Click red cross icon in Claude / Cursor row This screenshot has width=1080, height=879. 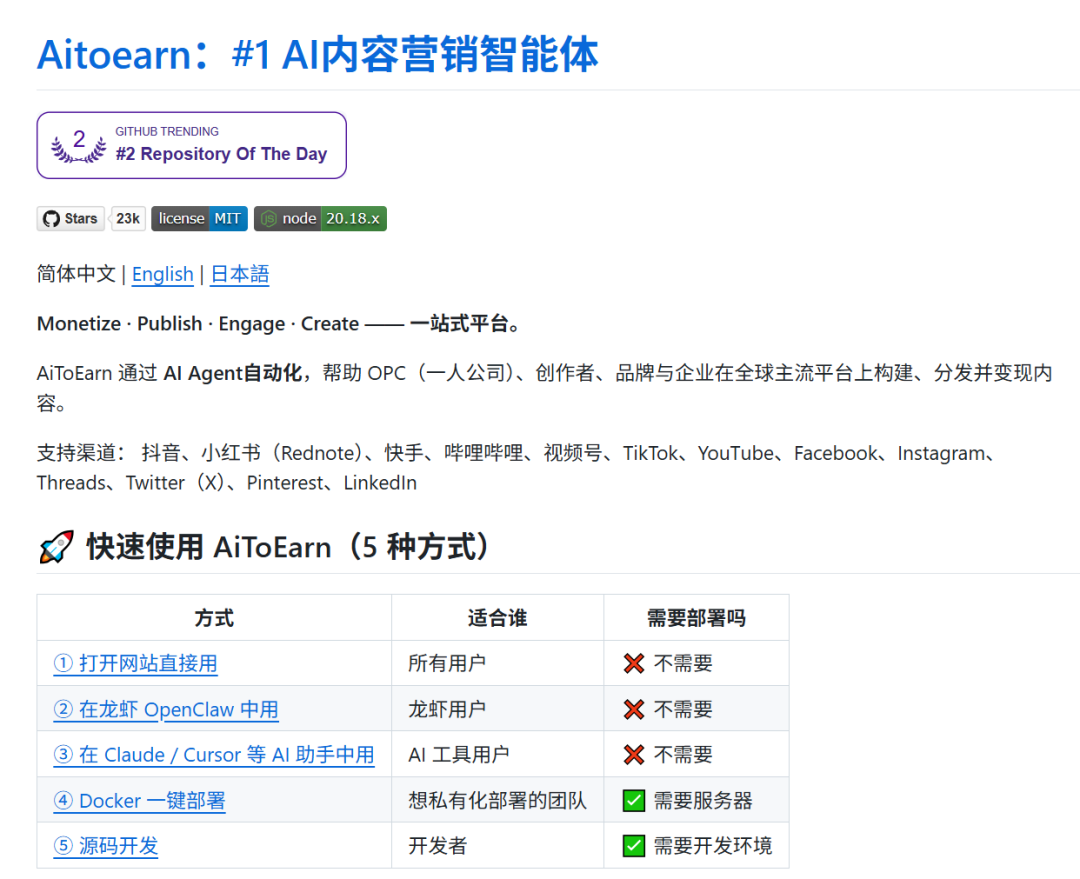tap(634, 755)
